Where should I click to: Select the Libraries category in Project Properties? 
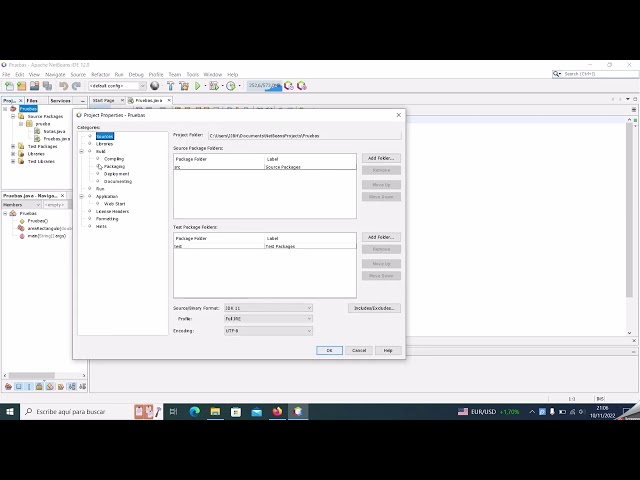(104, 144)
